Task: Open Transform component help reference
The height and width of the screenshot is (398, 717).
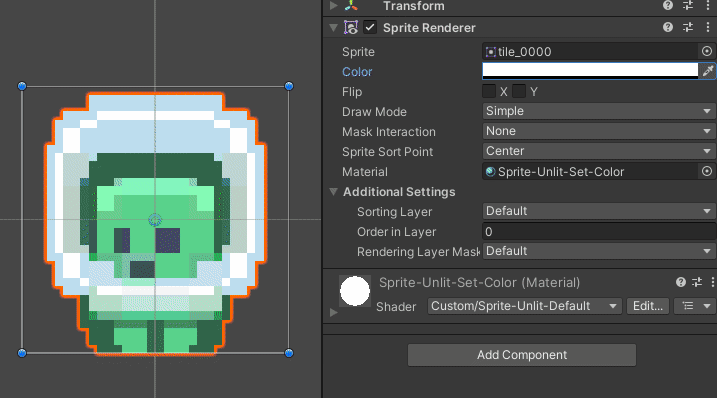Action: click(668, 5)
